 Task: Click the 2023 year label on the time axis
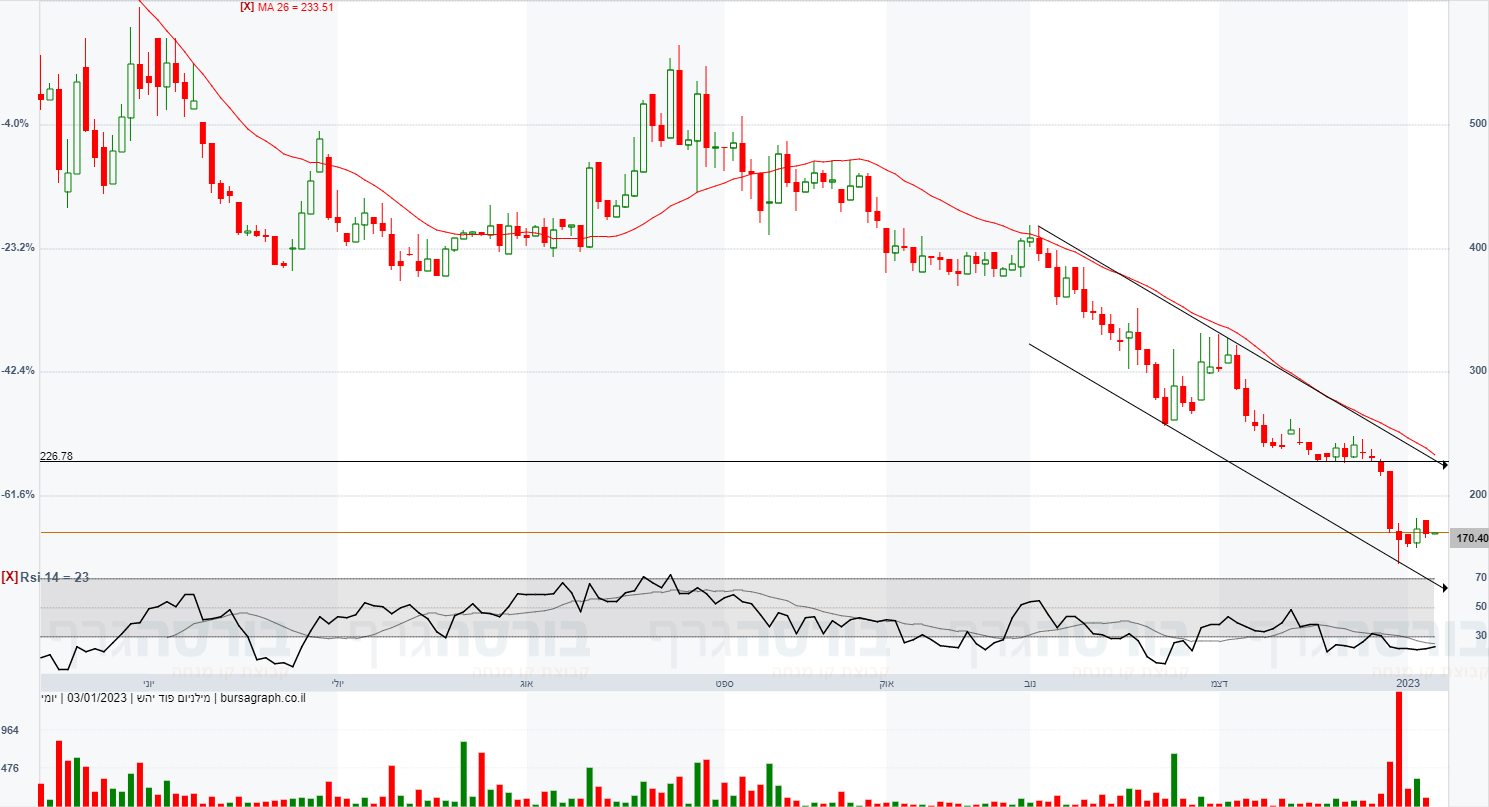pyautogui.click(x=1408, y=683)
